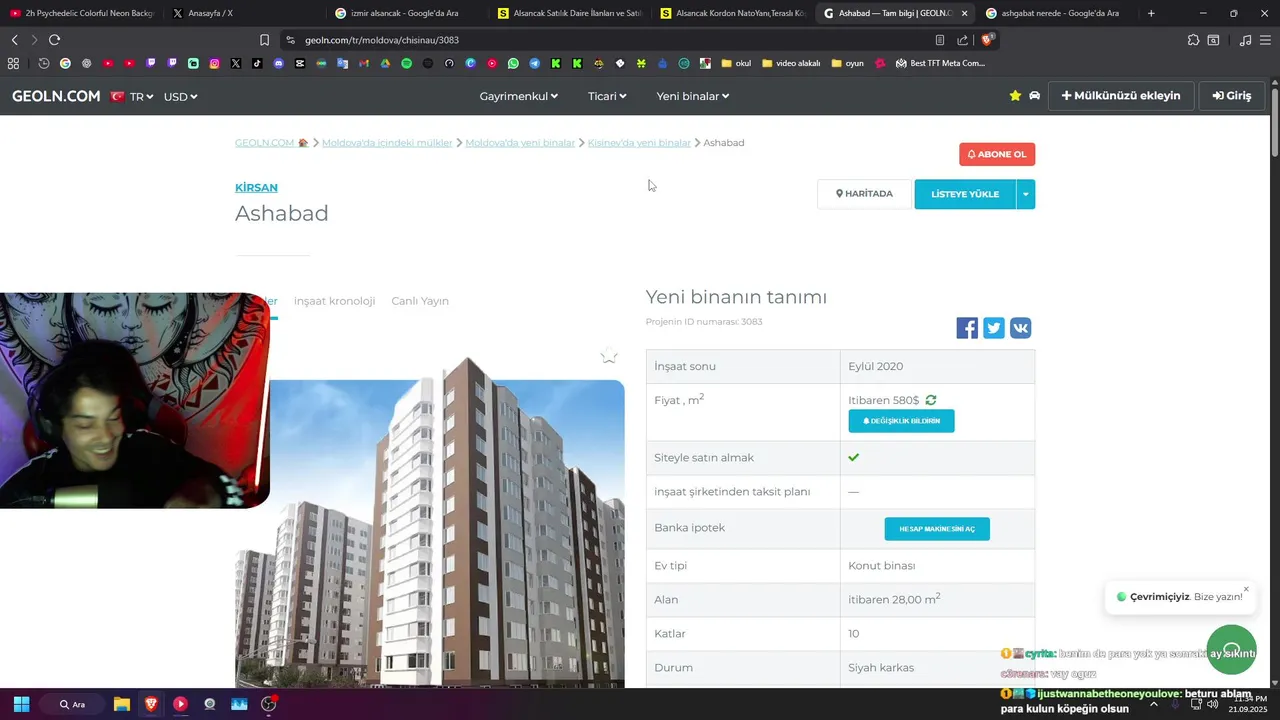Open the WhatsApp bookmark icon
The image size is (1280, 720).
(513, 63)
